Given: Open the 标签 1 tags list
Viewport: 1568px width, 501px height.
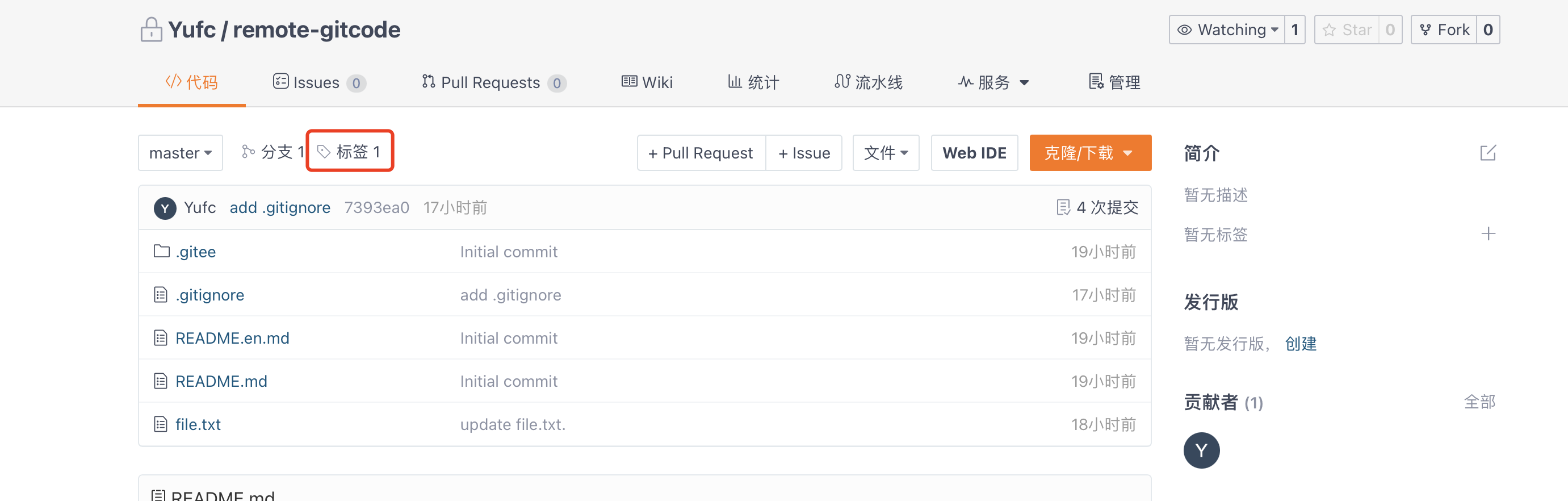Looking at the screenshot, I should (349, 152).
